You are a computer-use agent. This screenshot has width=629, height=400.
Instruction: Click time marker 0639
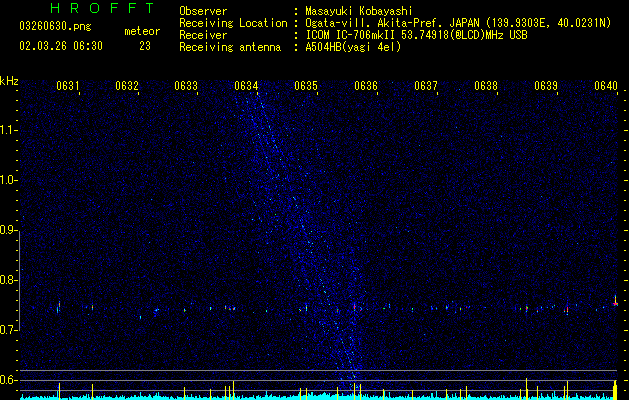[546, 86]
